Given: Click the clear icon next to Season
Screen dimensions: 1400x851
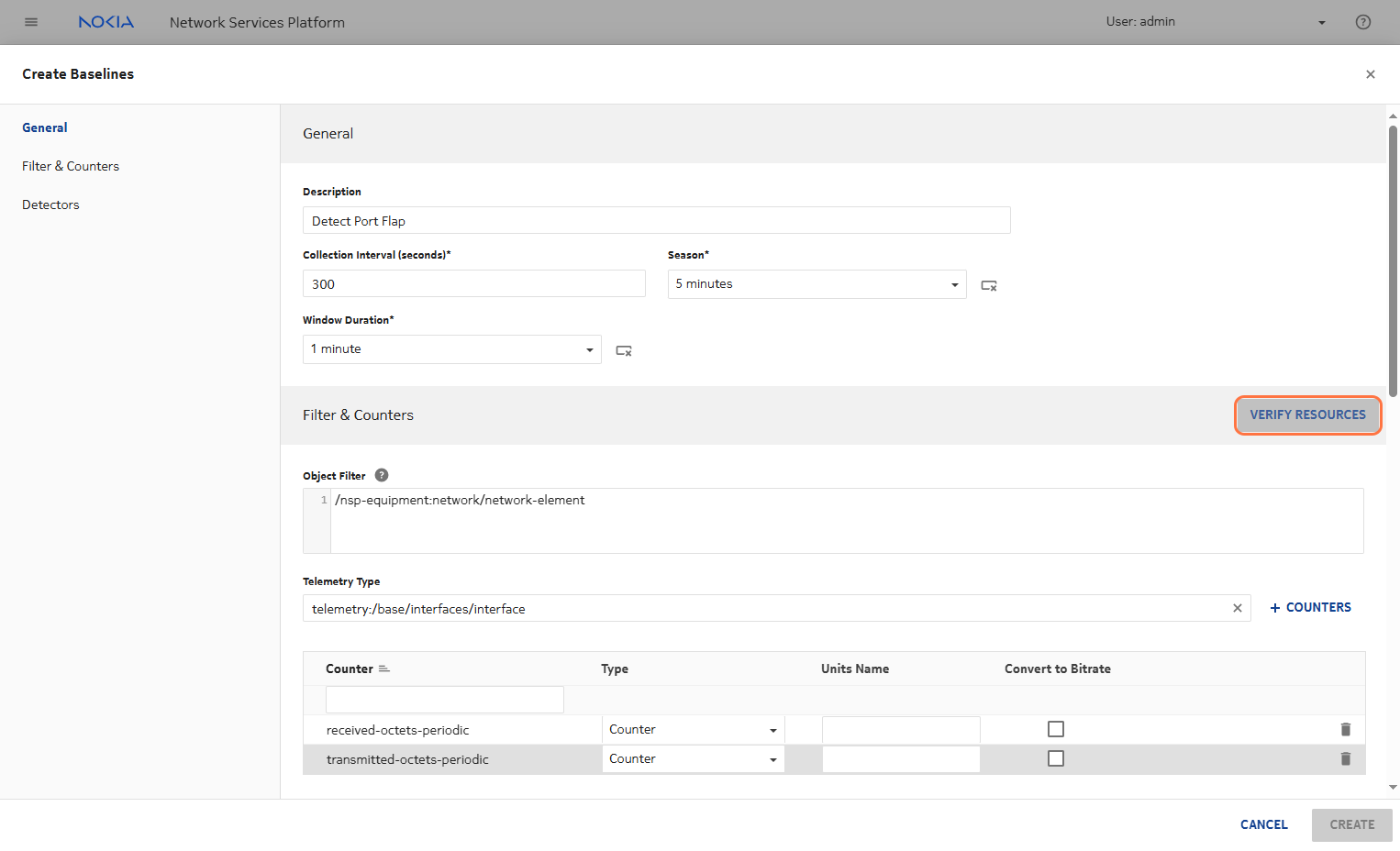Looking at the screenshot, I should [988, 285].
